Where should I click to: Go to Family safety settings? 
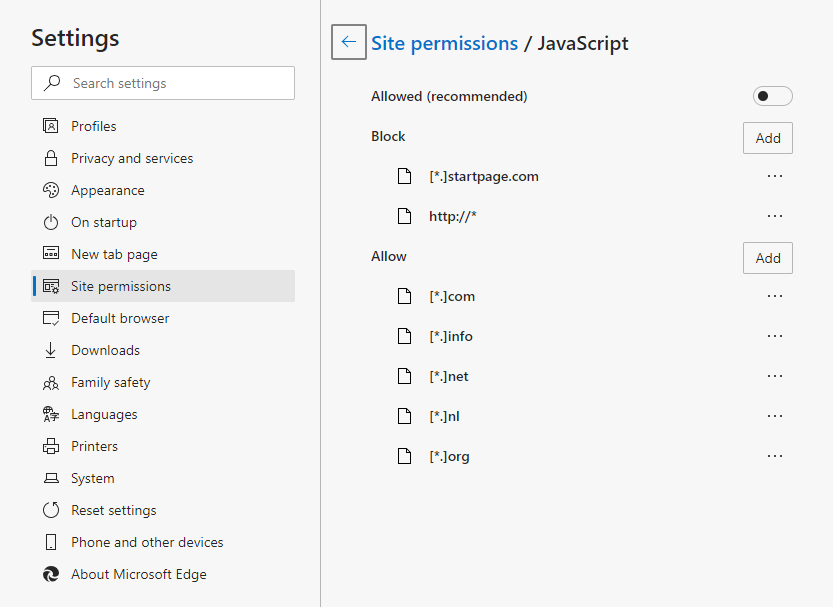click(110, 382)
